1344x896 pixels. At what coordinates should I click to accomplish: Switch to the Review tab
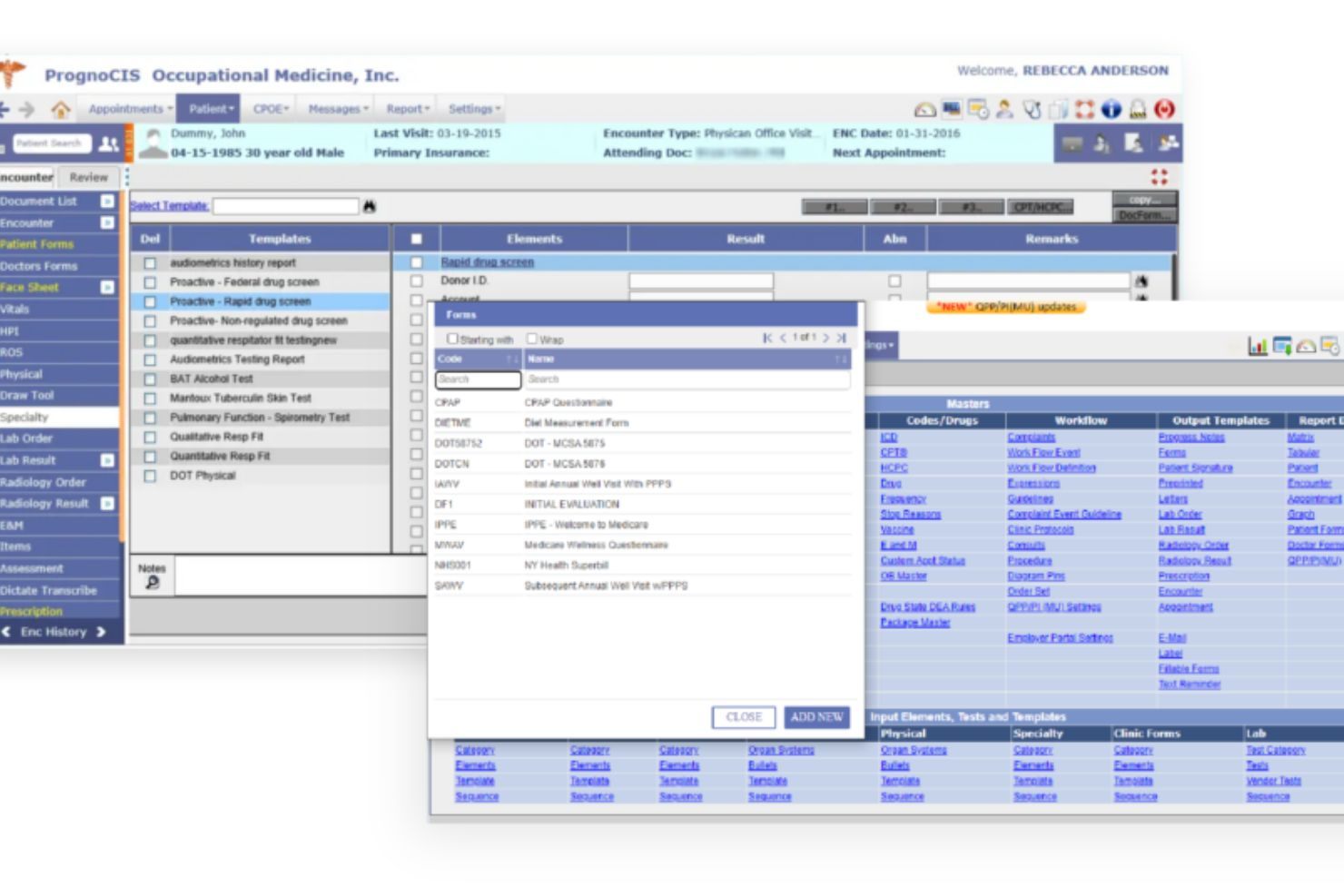pyautogui.click(x=89, y=178)
